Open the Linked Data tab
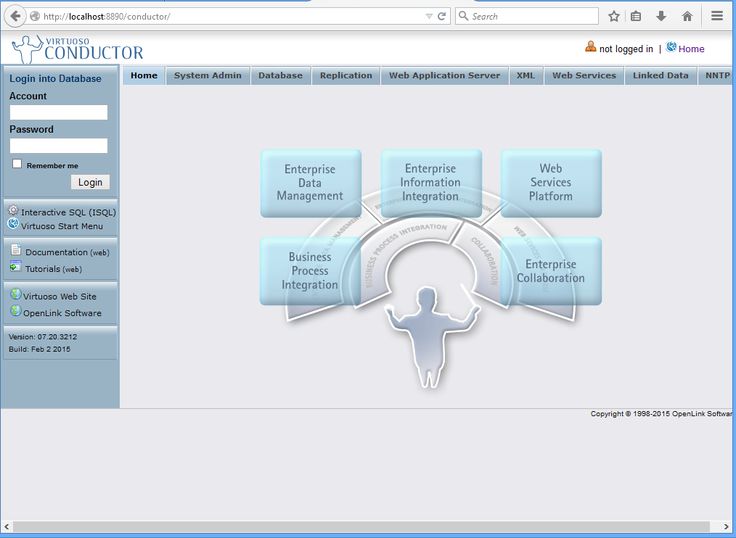 tap(660, 76)
